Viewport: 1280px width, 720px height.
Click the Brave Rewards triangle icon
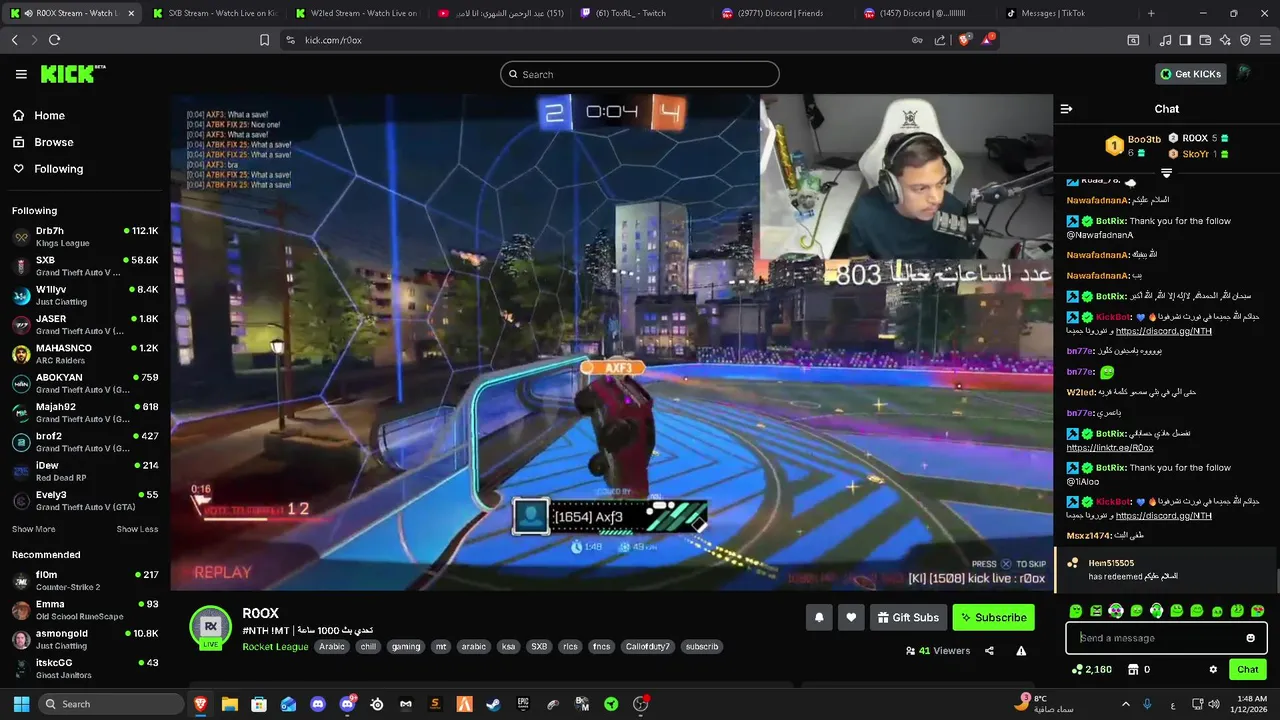[988, 40]
